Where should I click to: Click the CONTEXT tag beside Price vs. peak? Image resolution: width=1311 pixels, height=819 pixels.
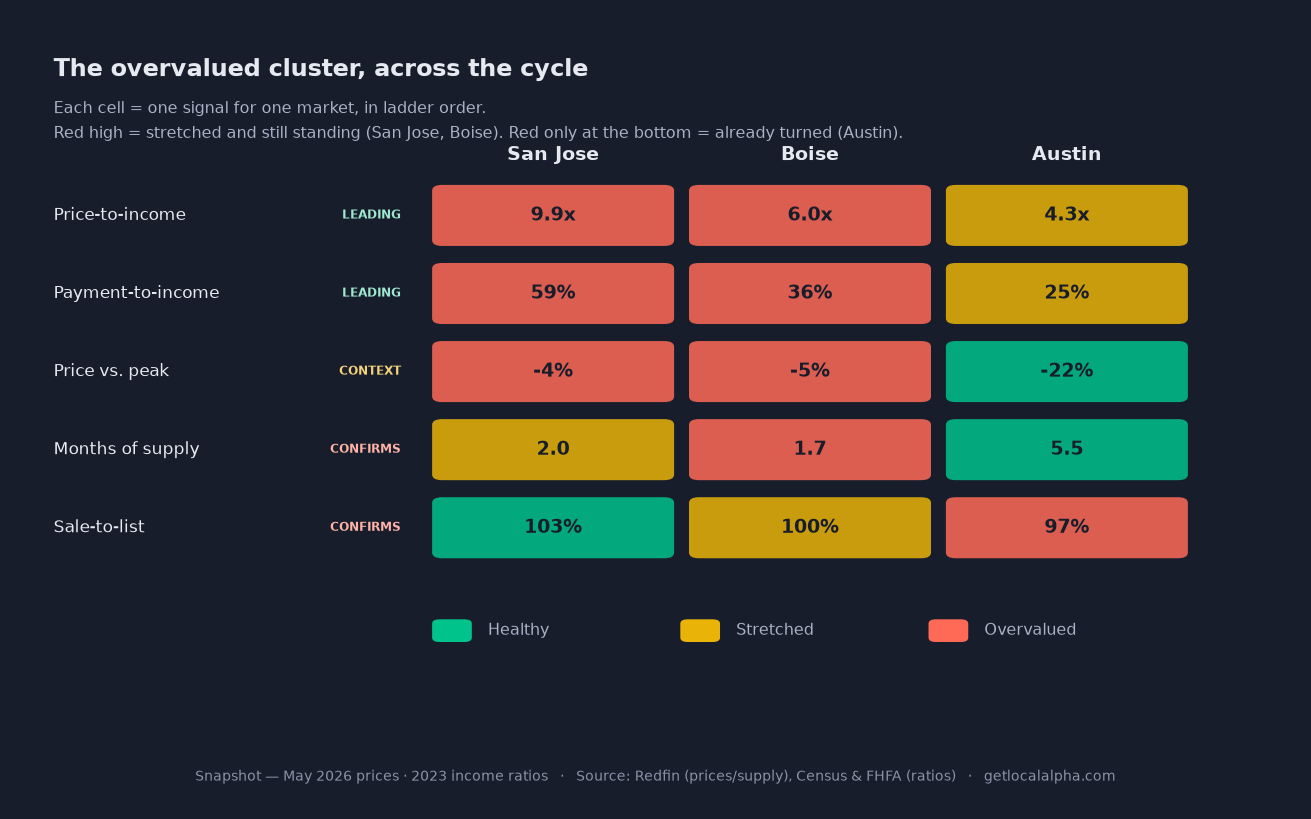(370, 371)
